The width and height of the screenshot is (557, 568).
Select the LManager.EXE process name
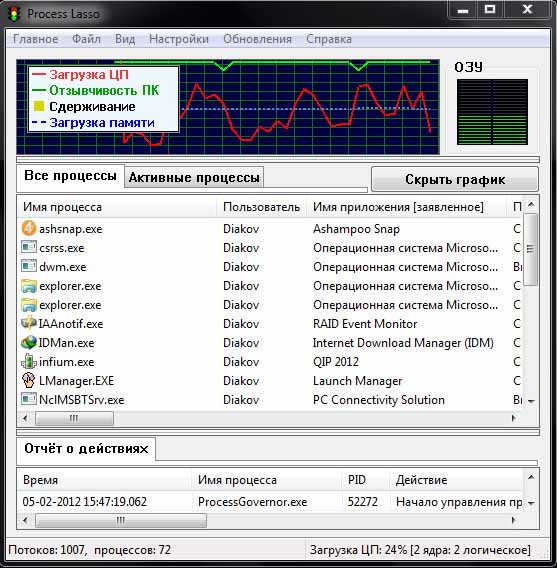click(x=76, y=381)
